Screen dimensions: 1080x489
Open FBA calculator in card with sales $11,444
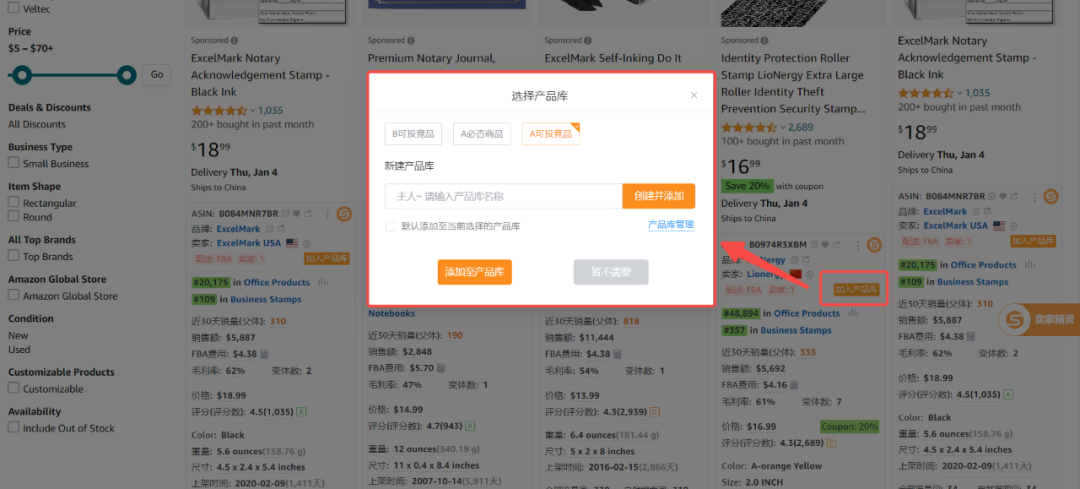click(x=617, y=354)
